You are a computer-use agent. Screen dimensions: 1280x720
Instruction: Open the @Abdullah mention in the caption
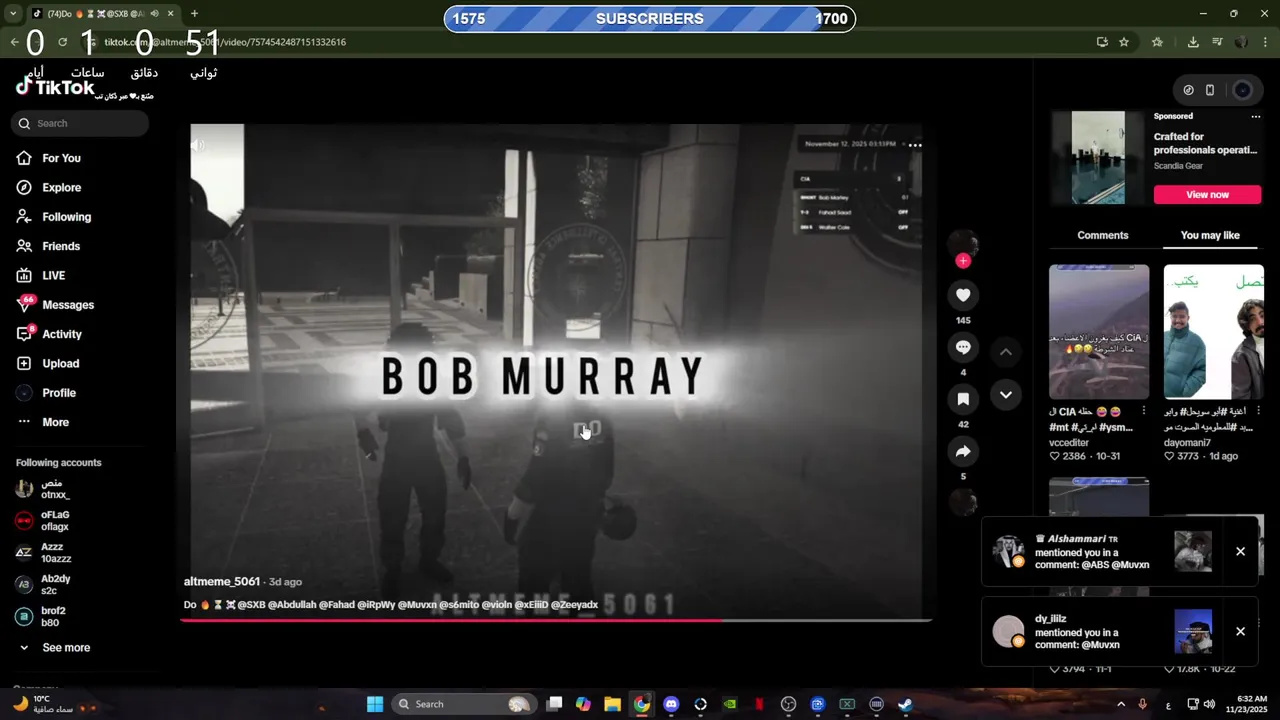click(291, 605)
